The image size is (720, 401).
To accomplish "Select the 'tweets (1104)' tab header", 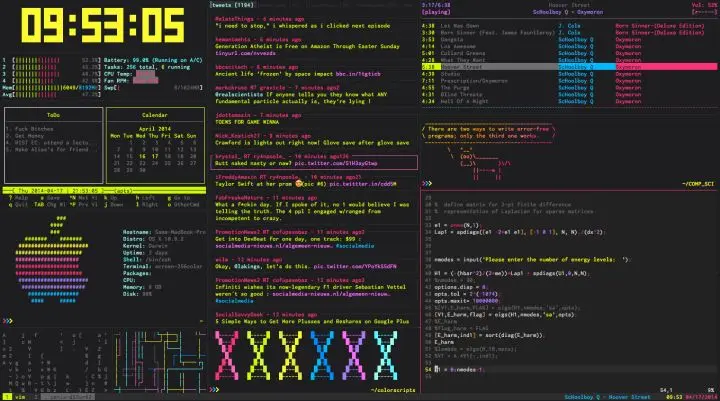I will (232, 5).
